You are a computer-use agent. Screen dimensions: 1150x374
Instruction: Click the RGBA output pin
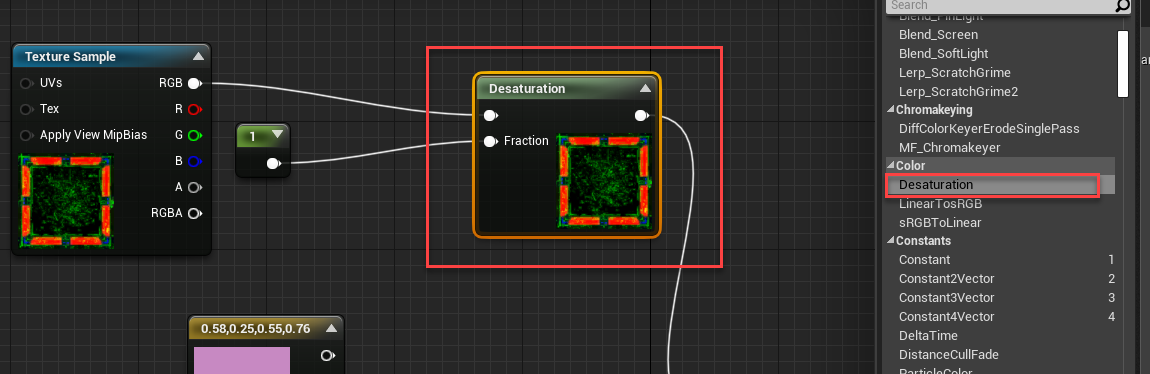(x=194, y=213)
